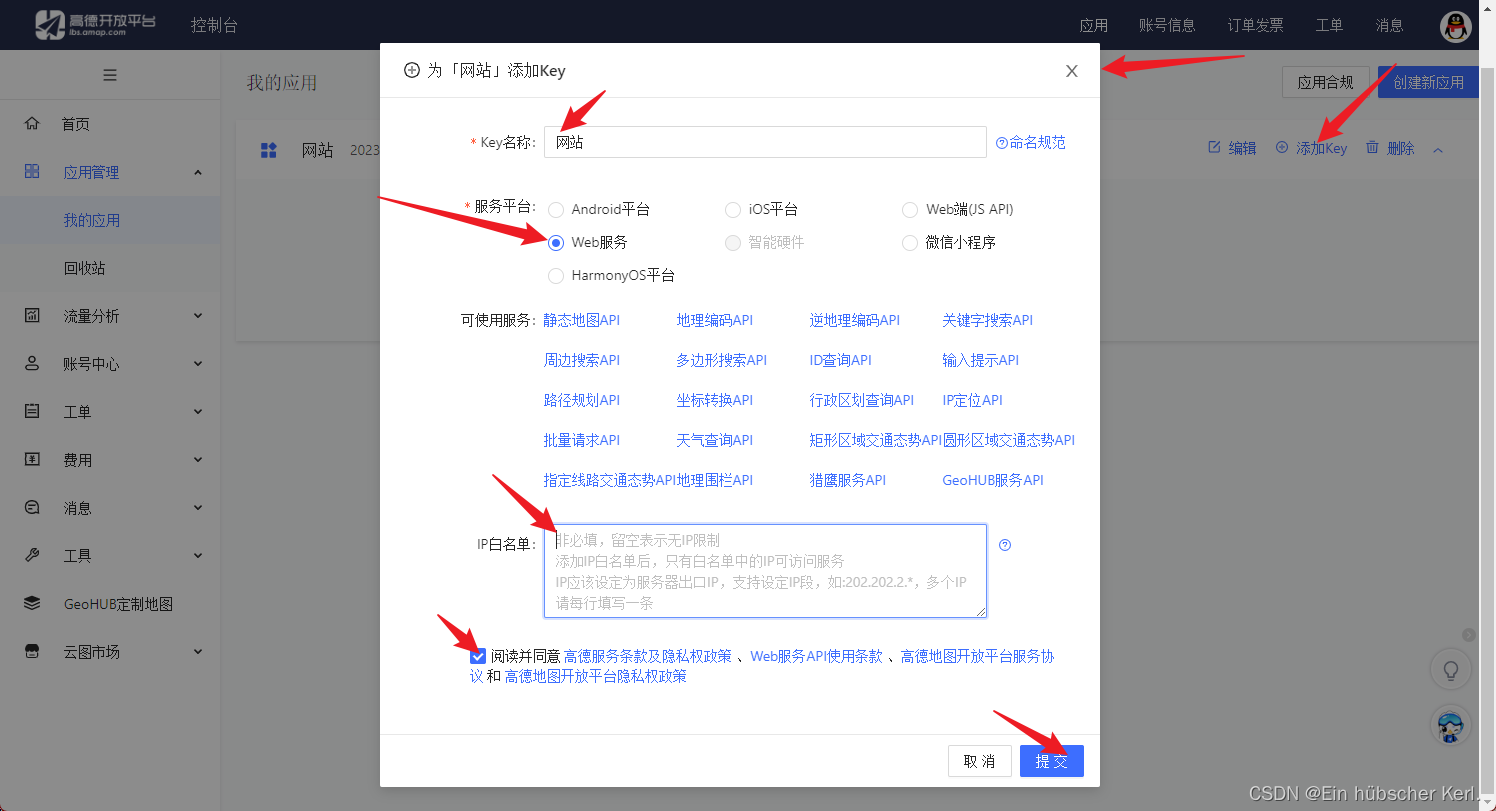Click the 网站 application icon

[x=268, y=150]
